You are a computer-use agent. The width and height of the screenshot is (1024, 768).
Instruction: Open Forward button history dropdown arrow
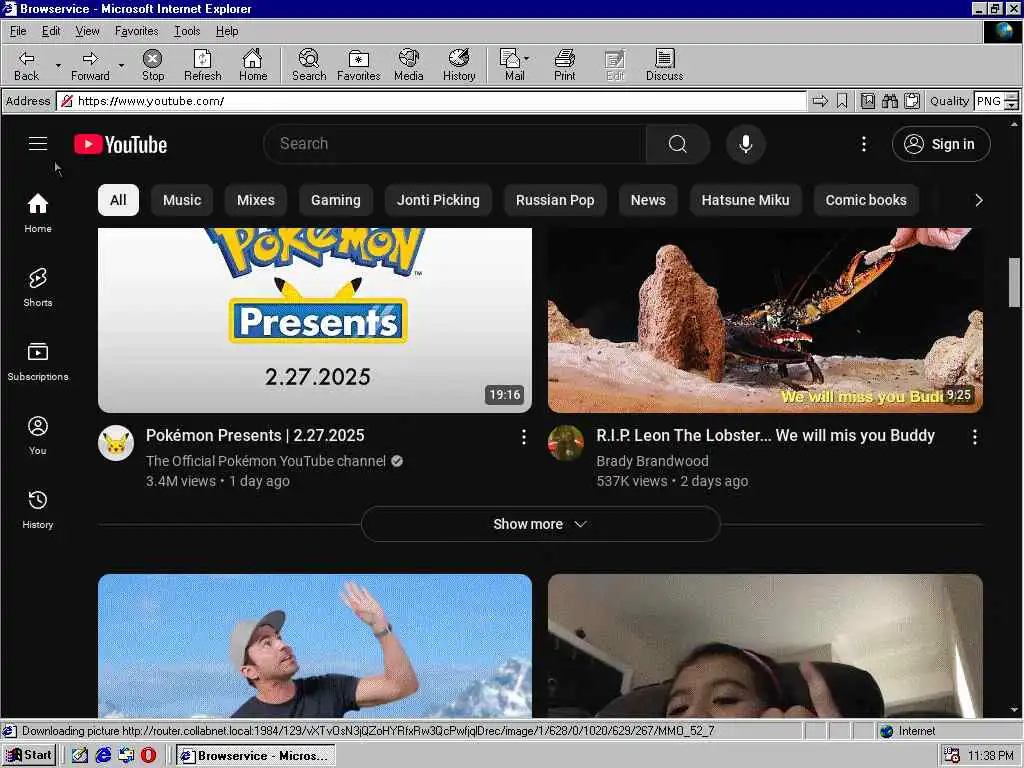click(121, 65)
